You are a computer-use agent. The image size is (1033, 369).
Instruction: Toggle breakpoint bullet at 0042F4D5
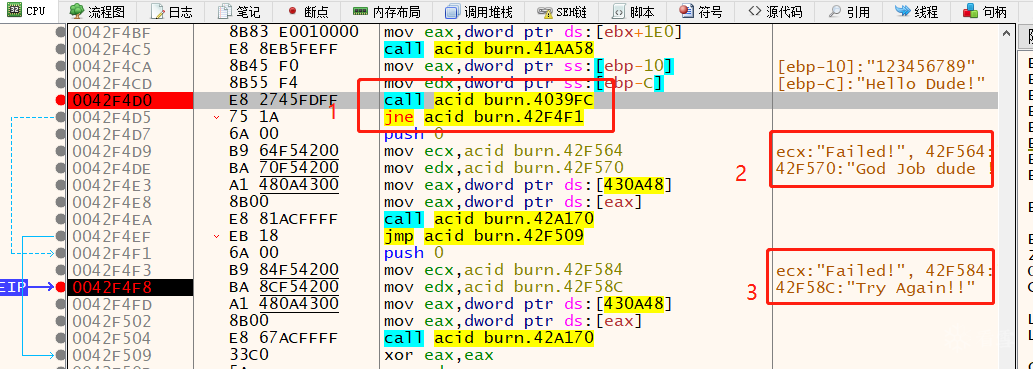[x=61, y=117]
